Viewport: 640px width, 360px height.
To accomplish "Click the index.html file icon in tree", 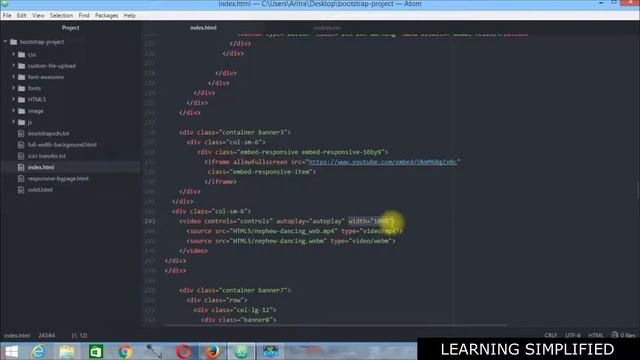I will coord(21,167).
